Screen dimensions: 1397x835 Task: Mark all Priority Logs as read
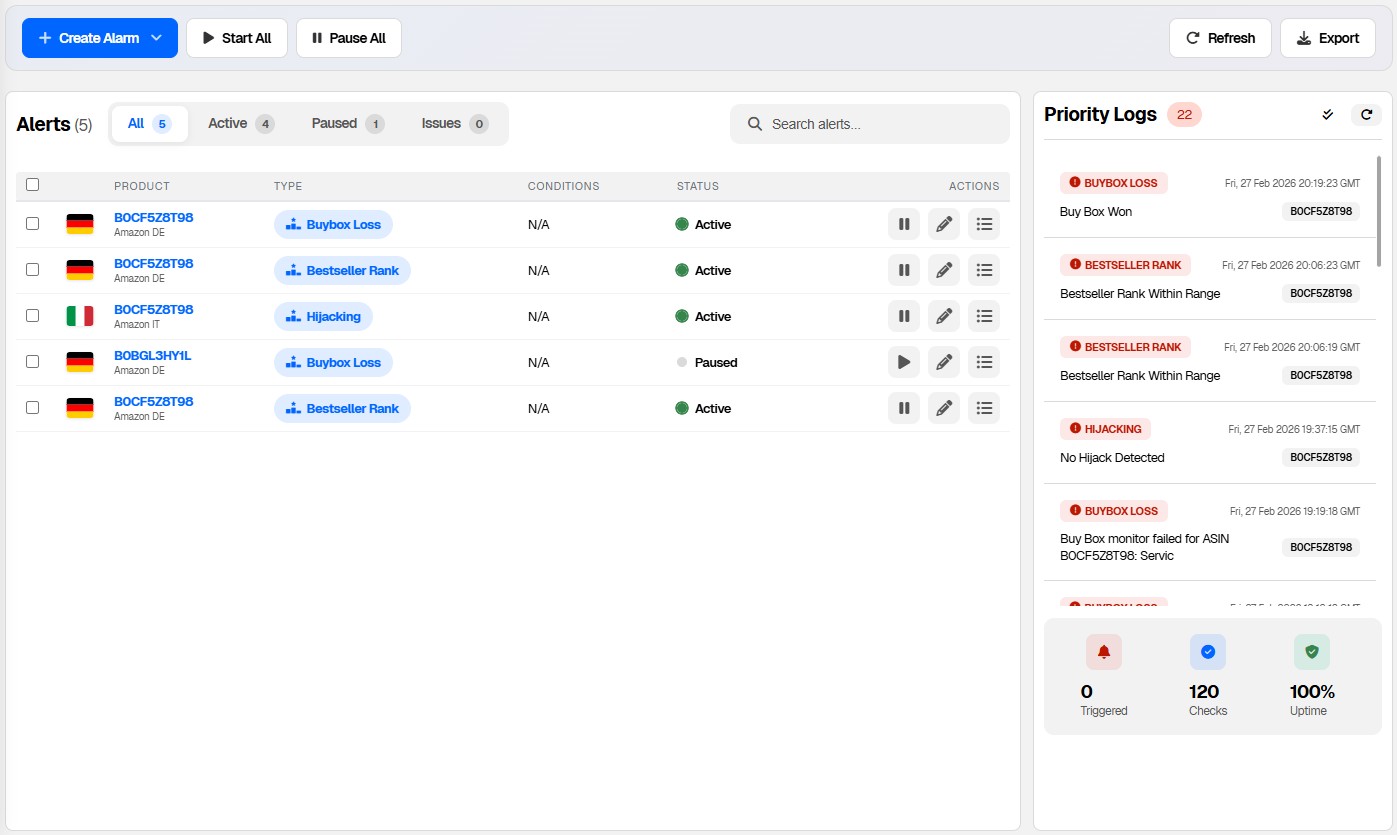click(x=1327, y=114)
